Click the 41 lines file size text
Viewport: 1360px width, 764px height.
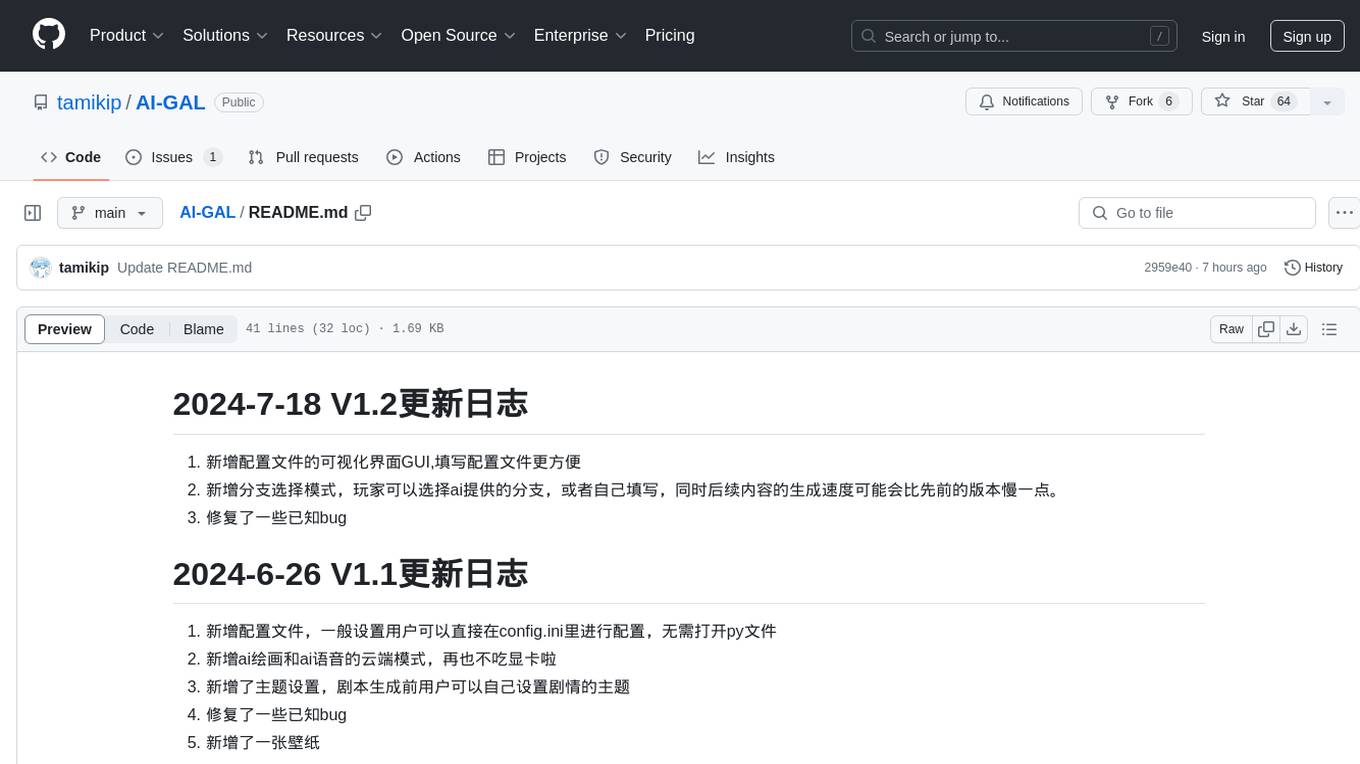pos(344,329)
